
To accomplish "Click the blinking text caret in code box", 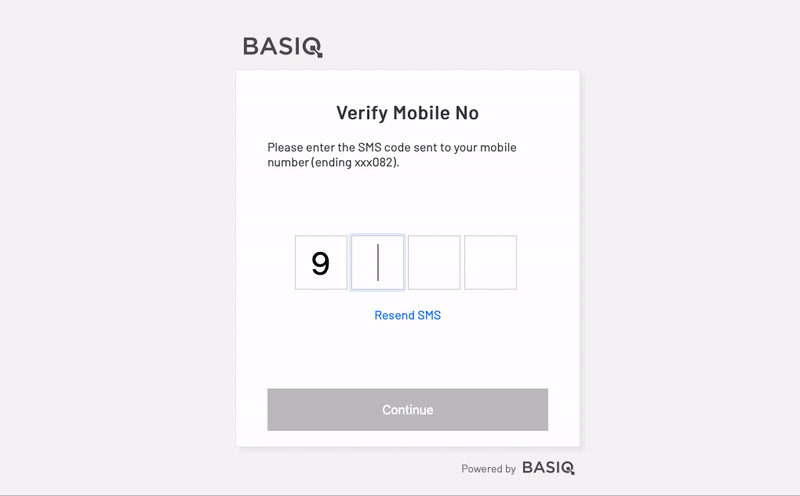I will 378,262.
